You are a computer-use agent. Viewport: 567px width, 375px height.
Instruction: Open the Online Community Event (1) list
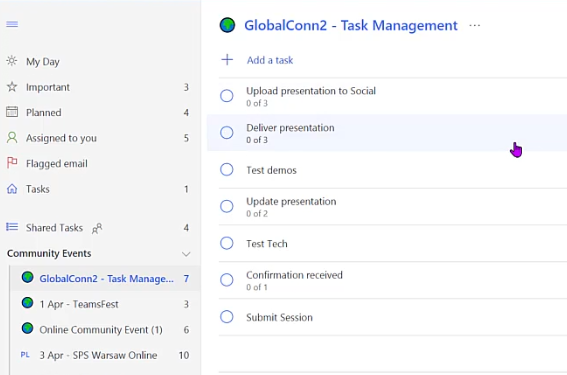105,329
